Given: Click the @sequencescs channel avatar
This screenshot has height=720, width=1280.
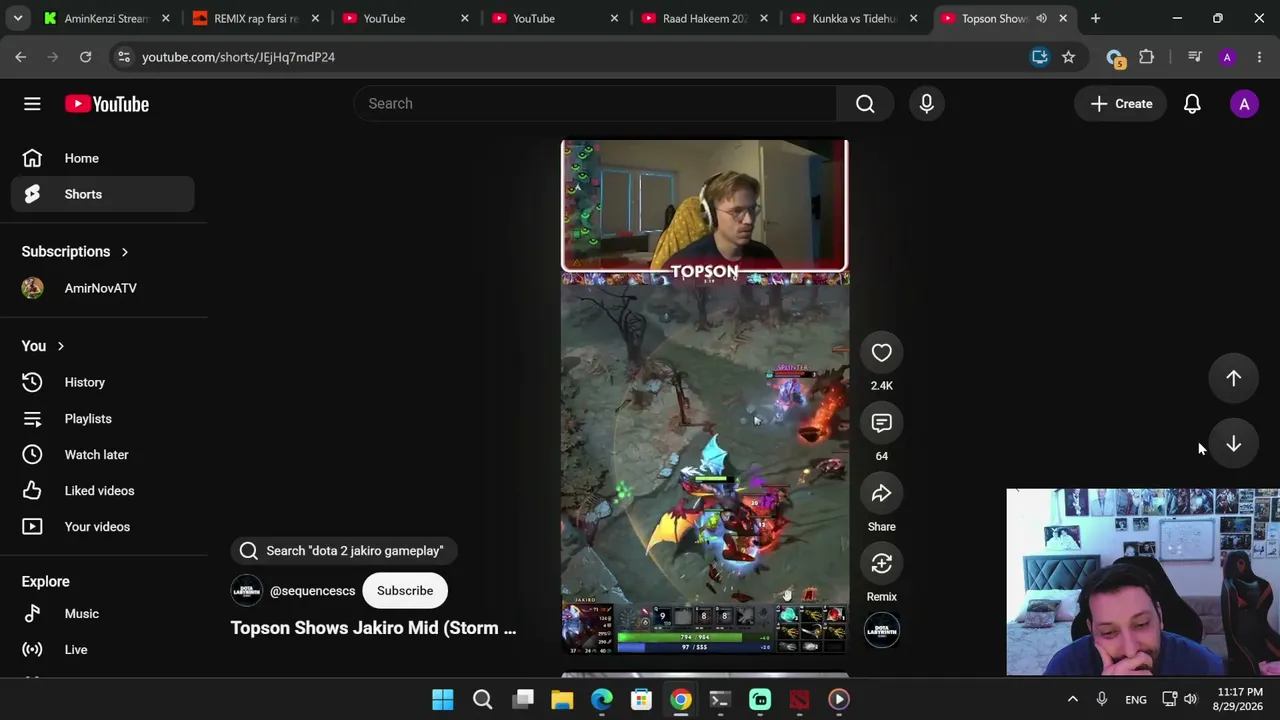Looking at the screenshot, I should (246, 591).
